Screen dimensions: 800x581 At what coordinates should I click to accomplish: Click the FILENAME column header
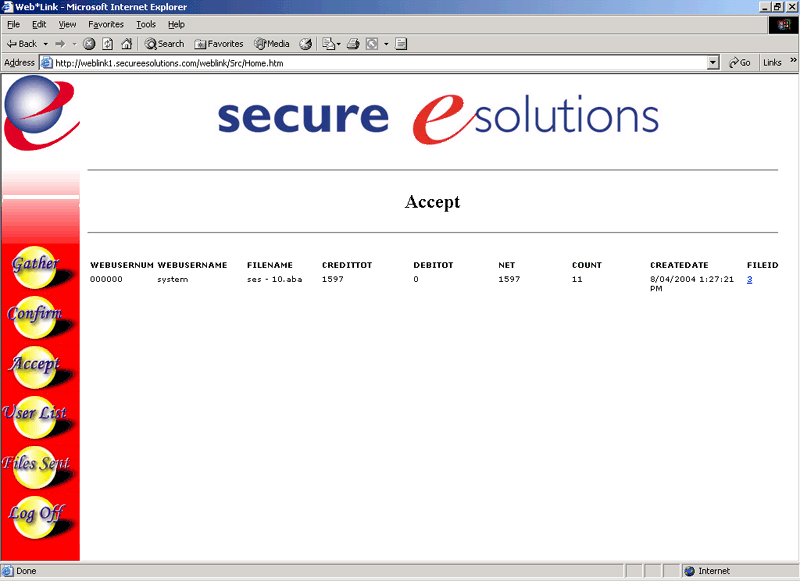[270, 265]
